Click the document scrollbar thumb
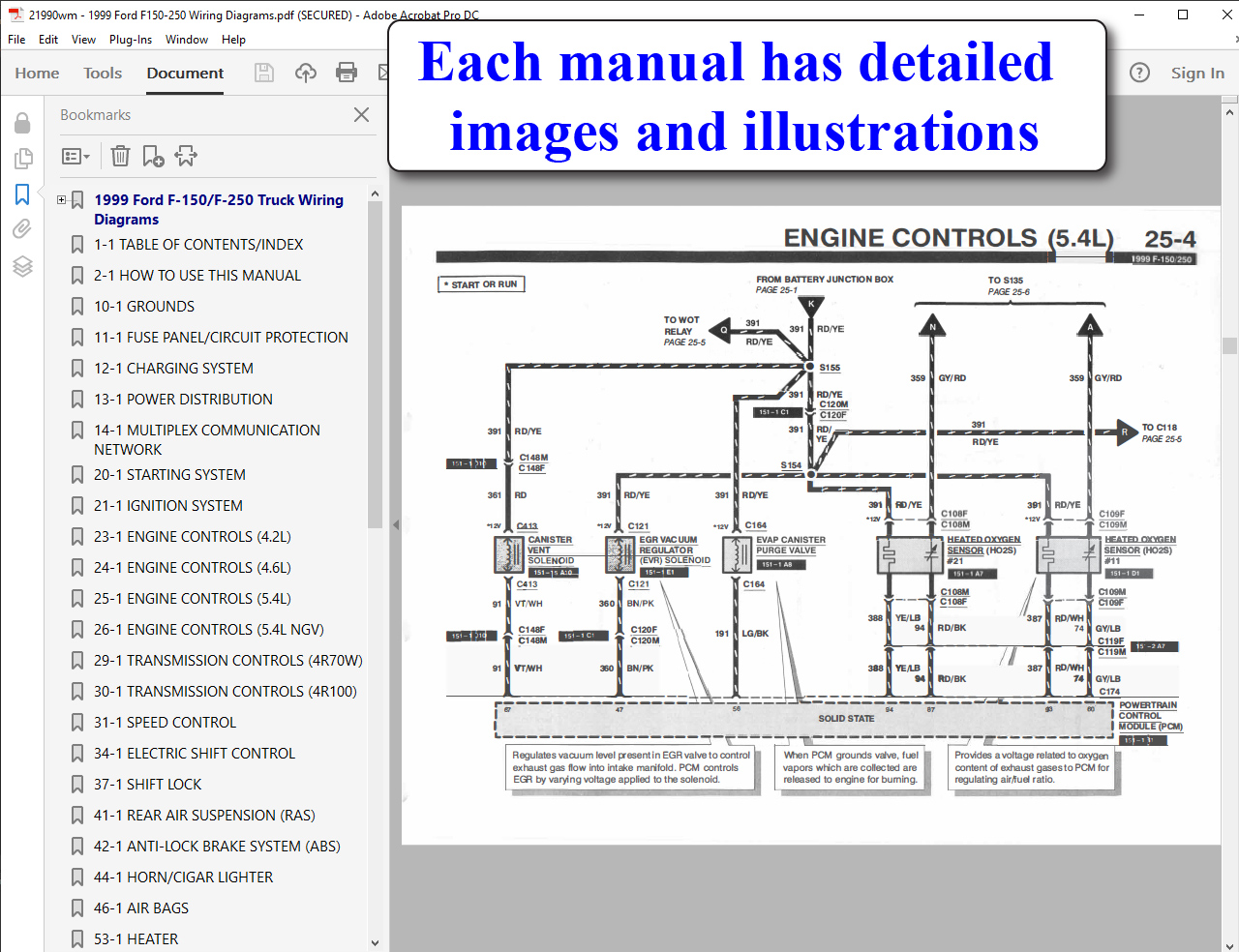The height and width of the screenshot is (952, 1239). point(1229,345)
